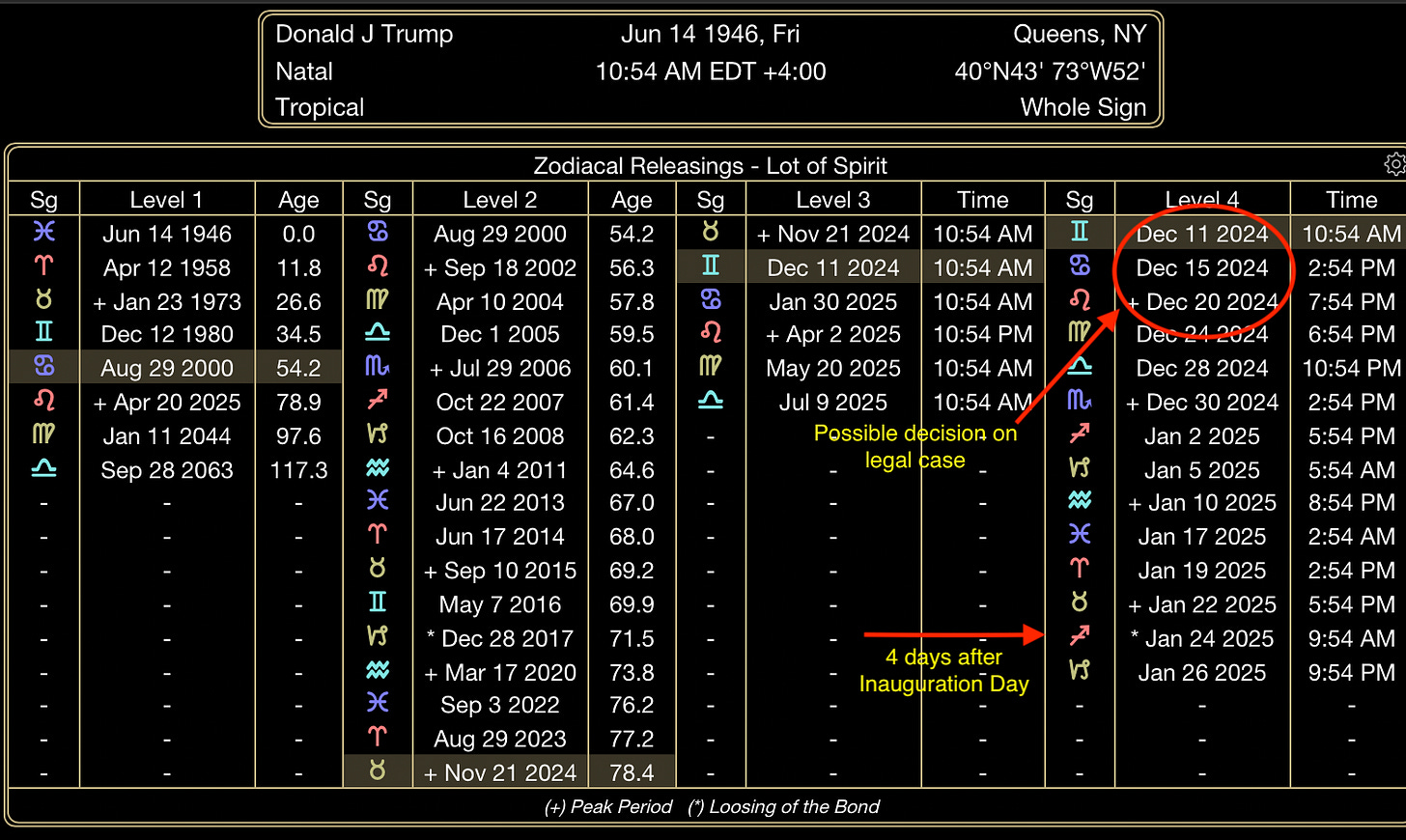
Task: Click the Leo glyph beside Apr 20 2025
Action: pos(43,401)
